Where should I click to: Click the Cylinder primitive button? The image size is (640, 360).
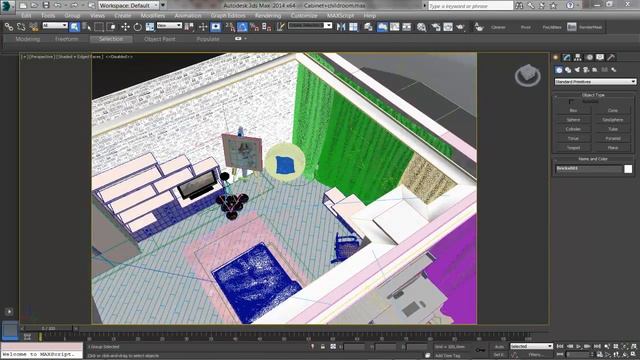point(573,129)
